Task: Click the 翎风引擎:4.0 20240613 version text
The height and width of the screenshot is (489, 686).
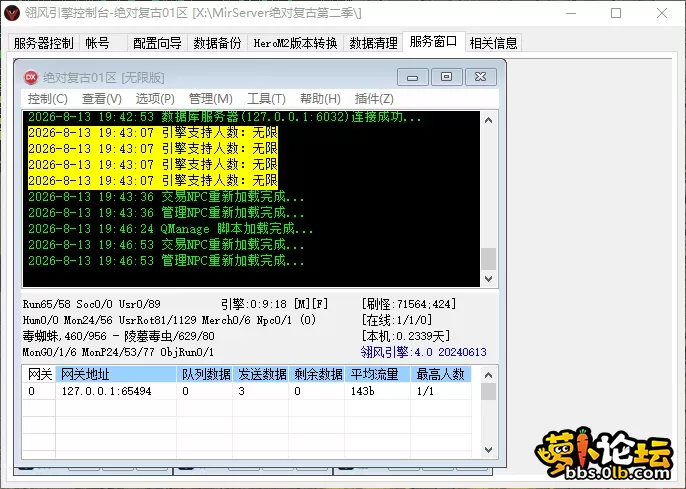Action: click(x=424, y=352)
